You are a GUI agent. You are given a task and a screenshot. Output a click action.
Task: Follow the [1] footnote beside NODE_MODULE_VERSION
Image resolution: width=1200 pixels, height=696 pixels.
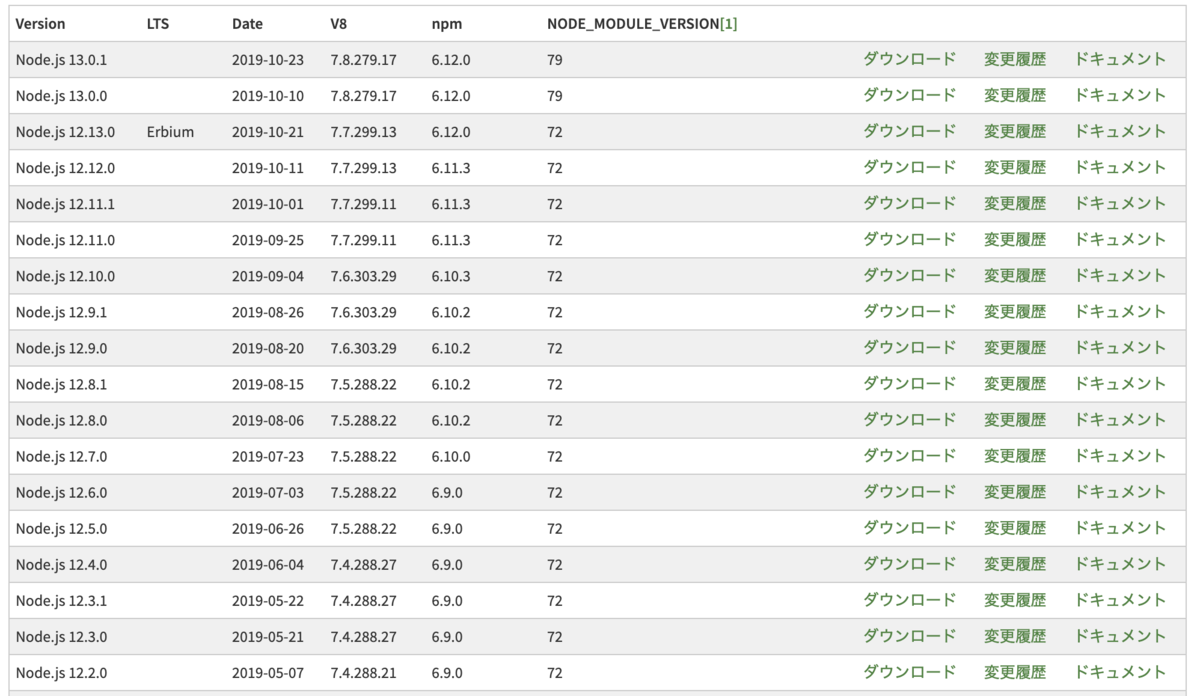(729, 23)
